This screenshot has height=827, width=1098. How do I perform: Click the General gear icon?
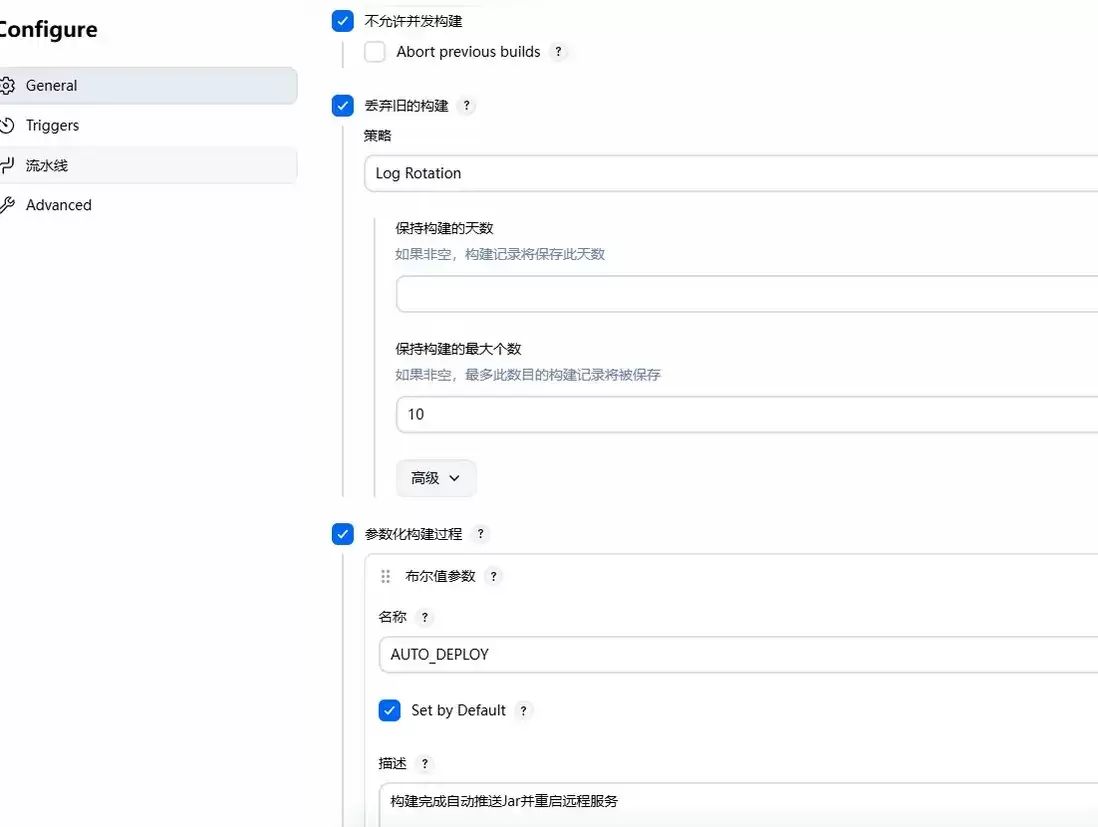[7, 85]
